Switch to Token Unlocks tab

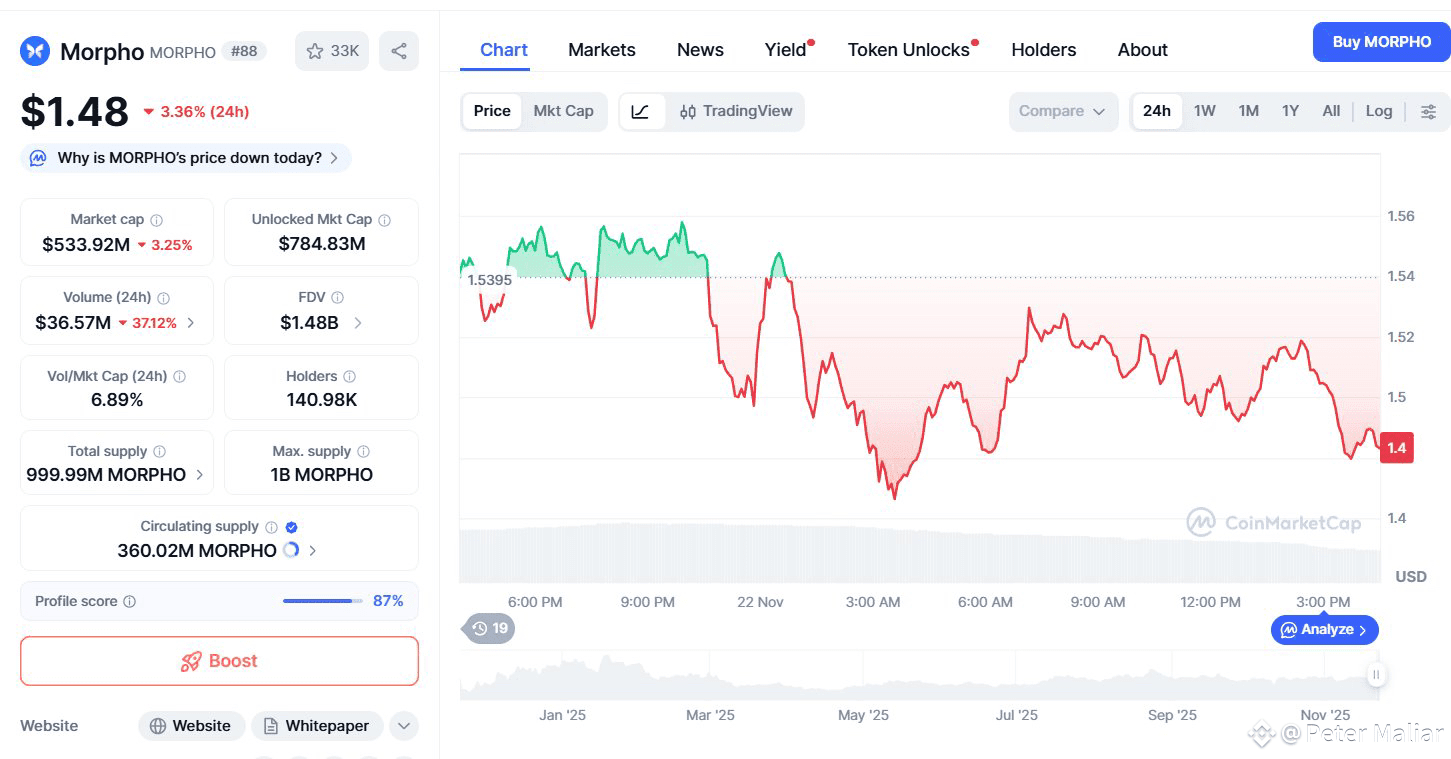coord(908,50)
